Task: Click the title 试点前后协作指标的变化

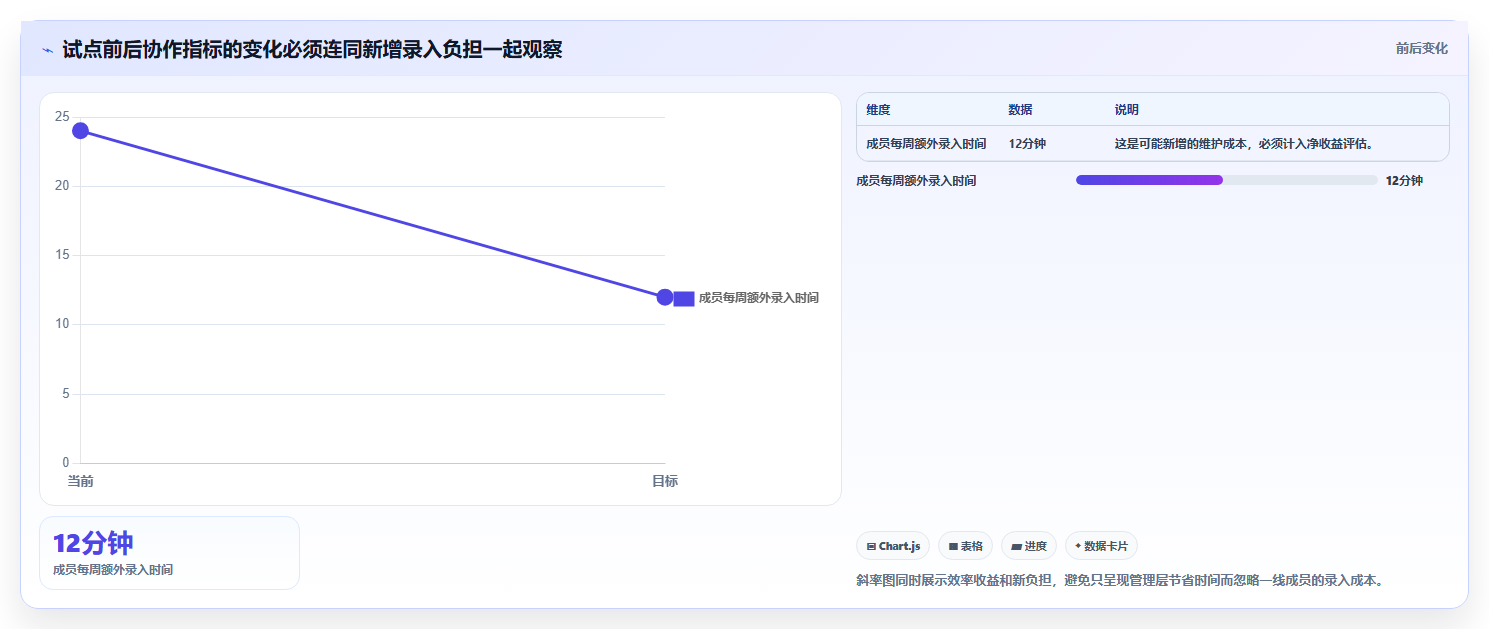Action: point(312,49)
